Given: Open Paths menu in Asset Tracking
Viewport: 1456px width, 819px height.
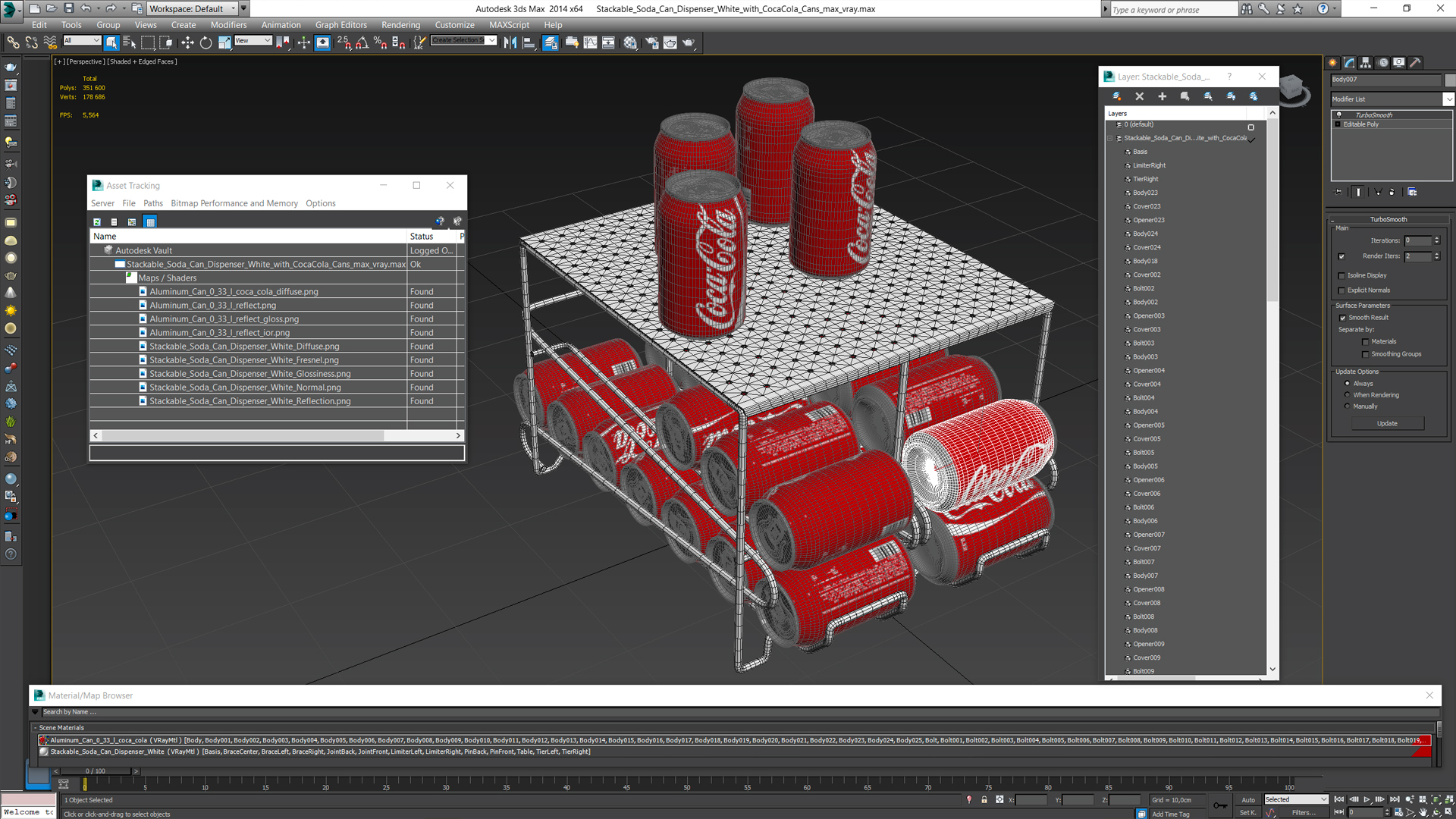Looking at the screenshot, I should pyautogui.click(x=153, y=203).
